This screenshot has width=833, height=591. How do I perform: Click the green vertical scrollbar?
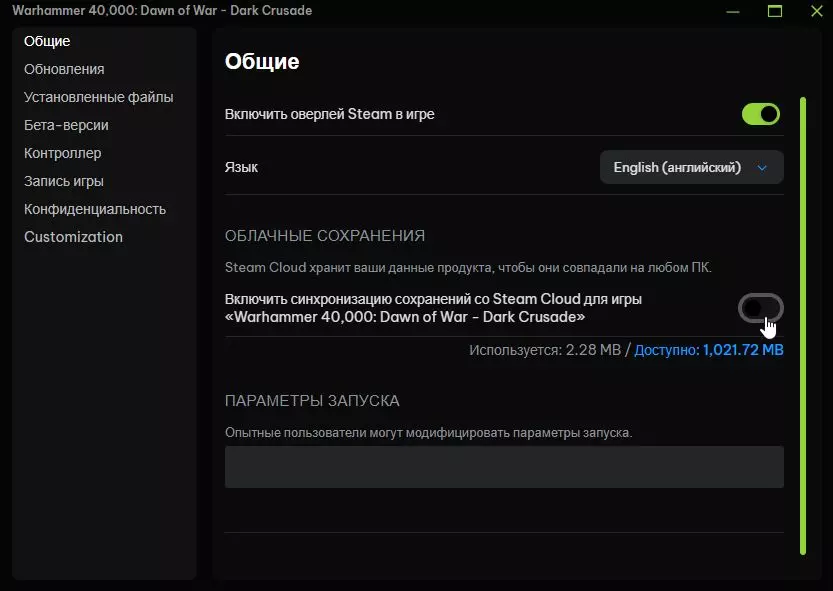tap(803, 326)
